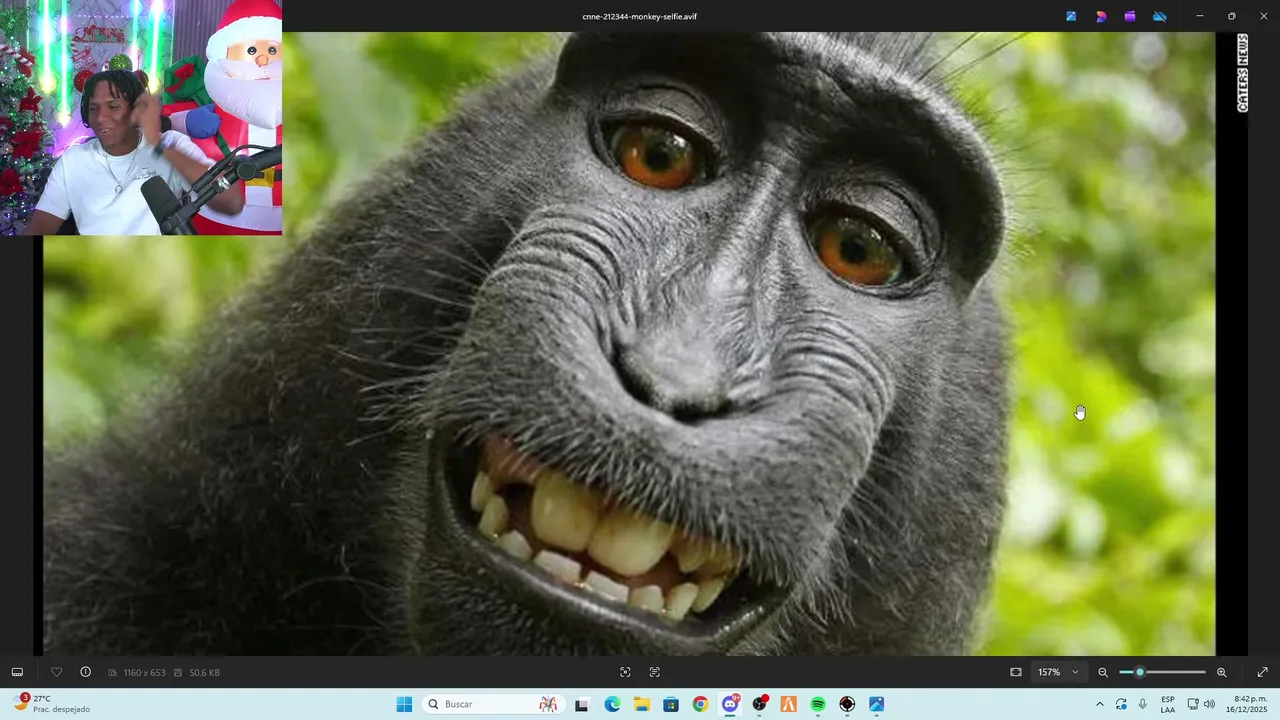Screen dimensions: 1280x720
Task: Open visual search icon in bottom bar
Action: (625, 672)
